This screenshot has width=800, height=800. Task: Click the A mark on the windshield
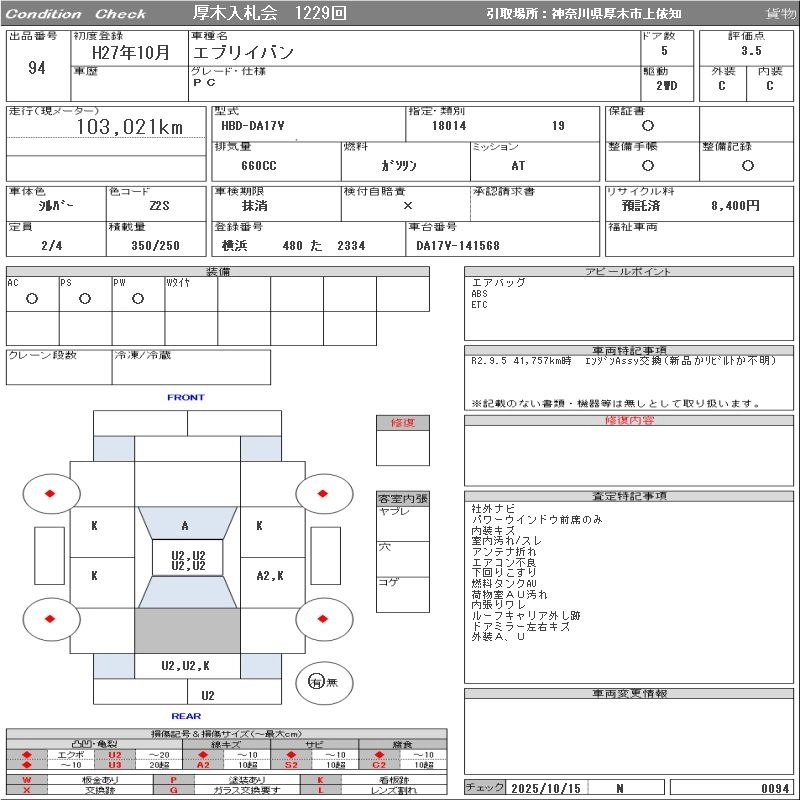pos(185,526)
